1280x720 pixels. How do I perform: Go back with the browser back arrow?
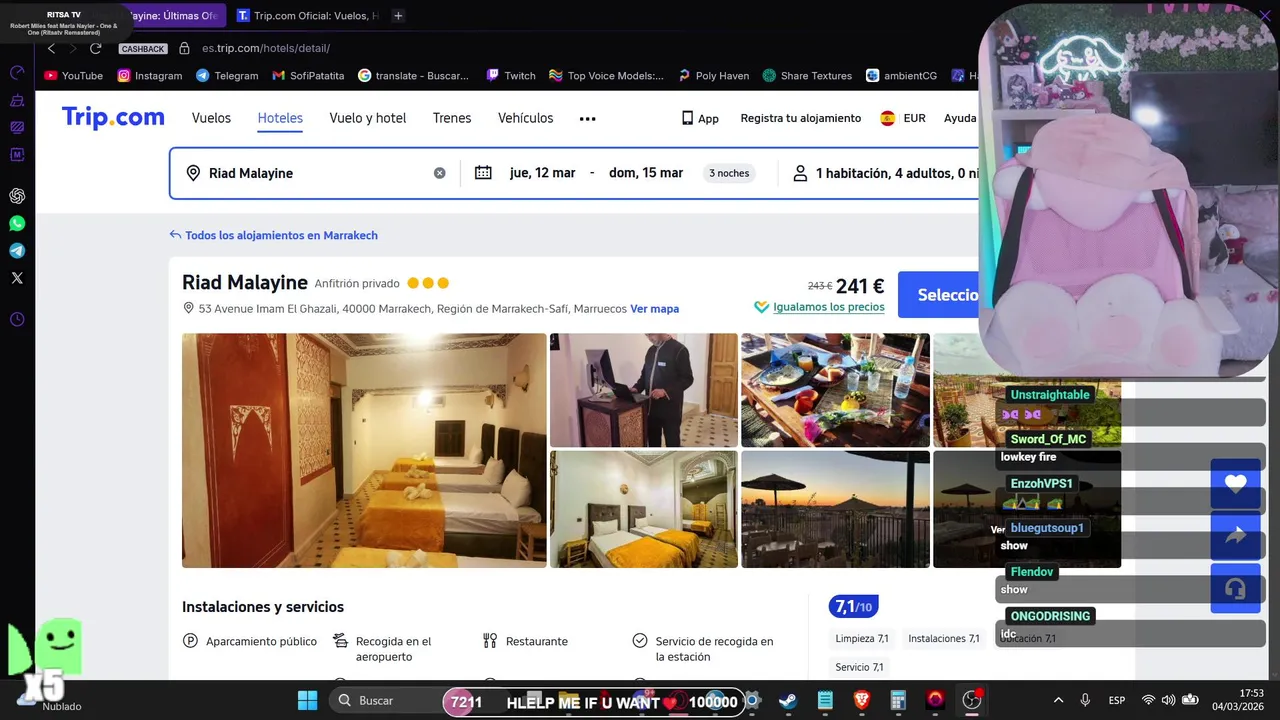51,48
